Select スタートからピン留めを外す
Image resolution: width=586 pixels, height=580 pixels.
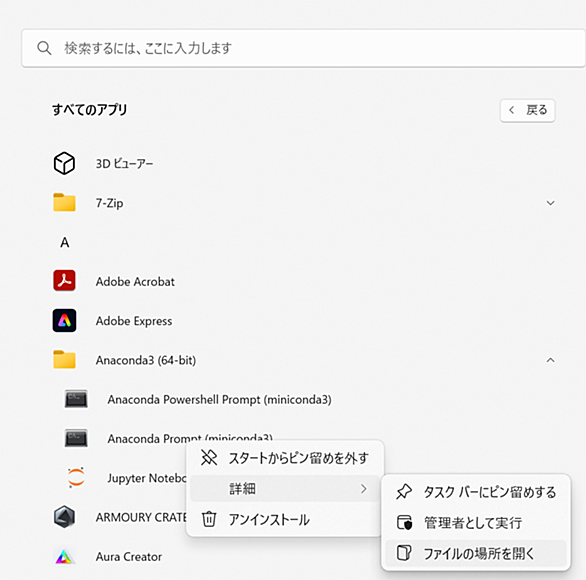[285, 458]
